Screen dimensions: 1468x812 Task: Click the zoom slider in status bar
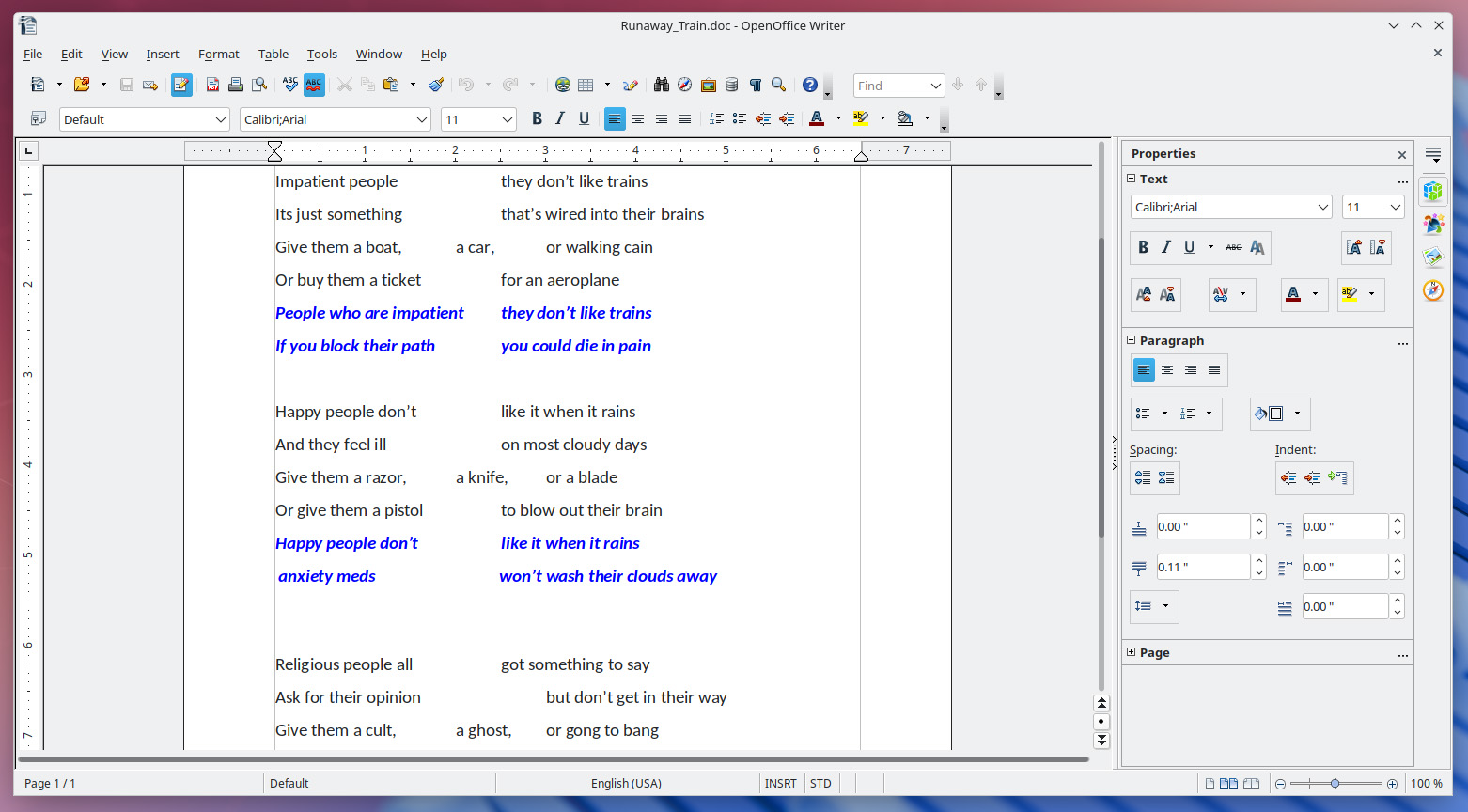[1335, 783]
